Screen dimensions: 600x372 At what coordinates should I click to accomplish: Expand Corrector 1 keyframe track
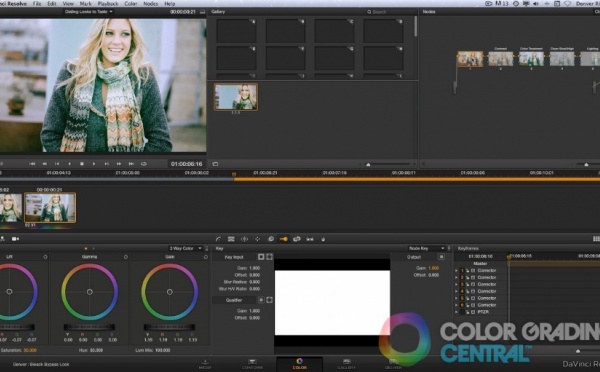pos(456,271)
